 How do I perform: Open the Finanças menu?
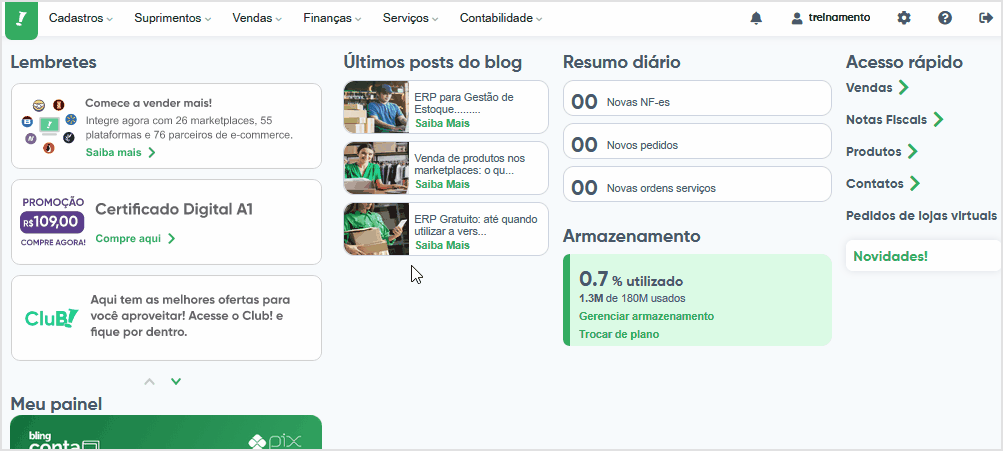point(332,18)
